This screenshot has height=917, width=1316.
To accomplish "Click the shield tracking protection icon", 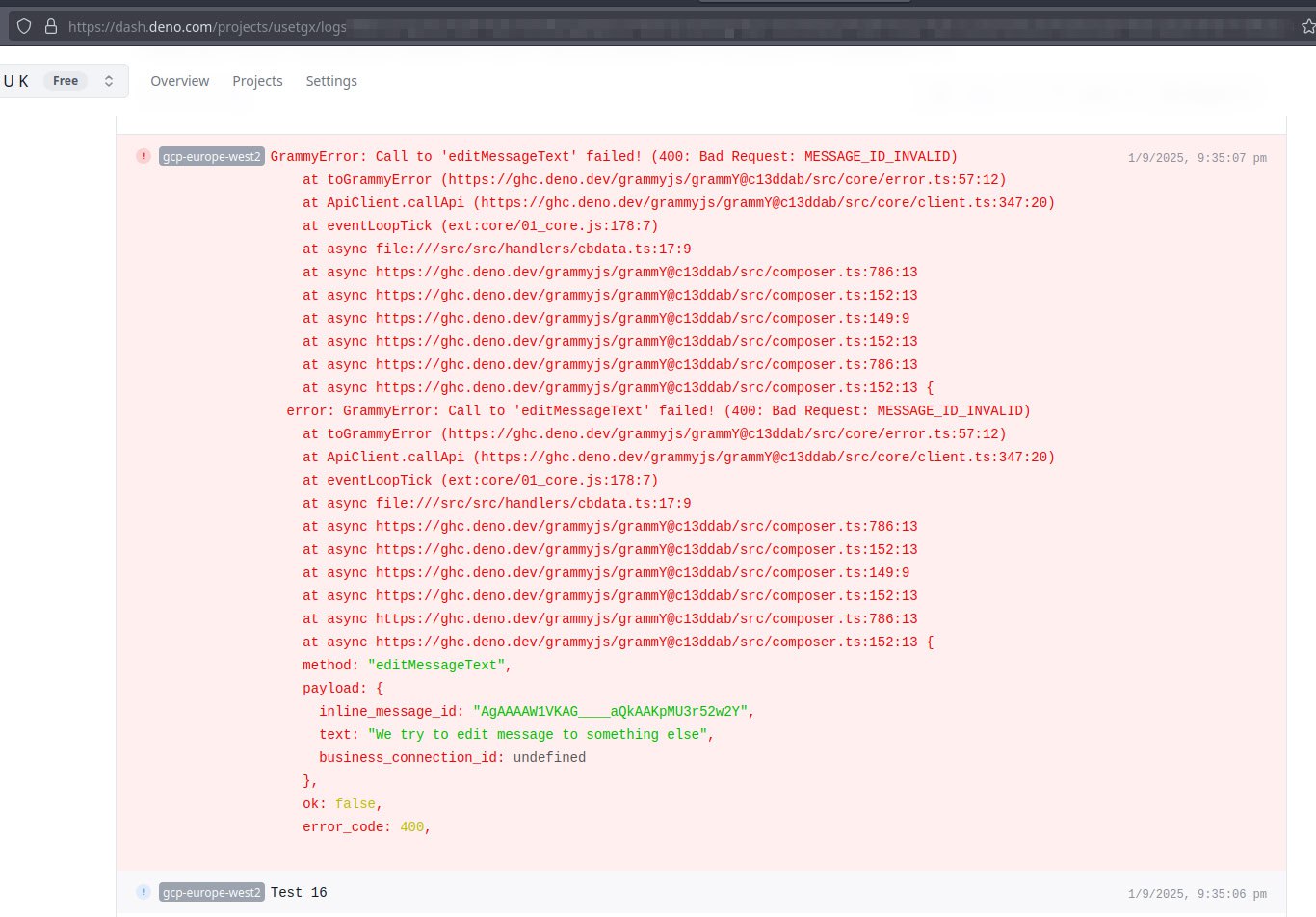I will coord(24,27).
